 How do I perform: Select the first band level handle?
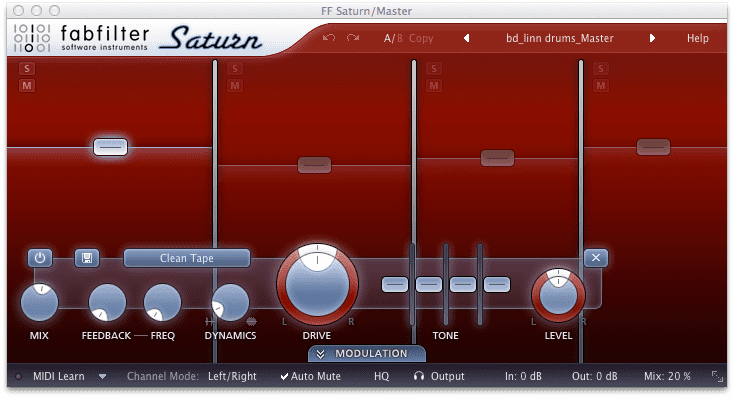click(110, 147)
